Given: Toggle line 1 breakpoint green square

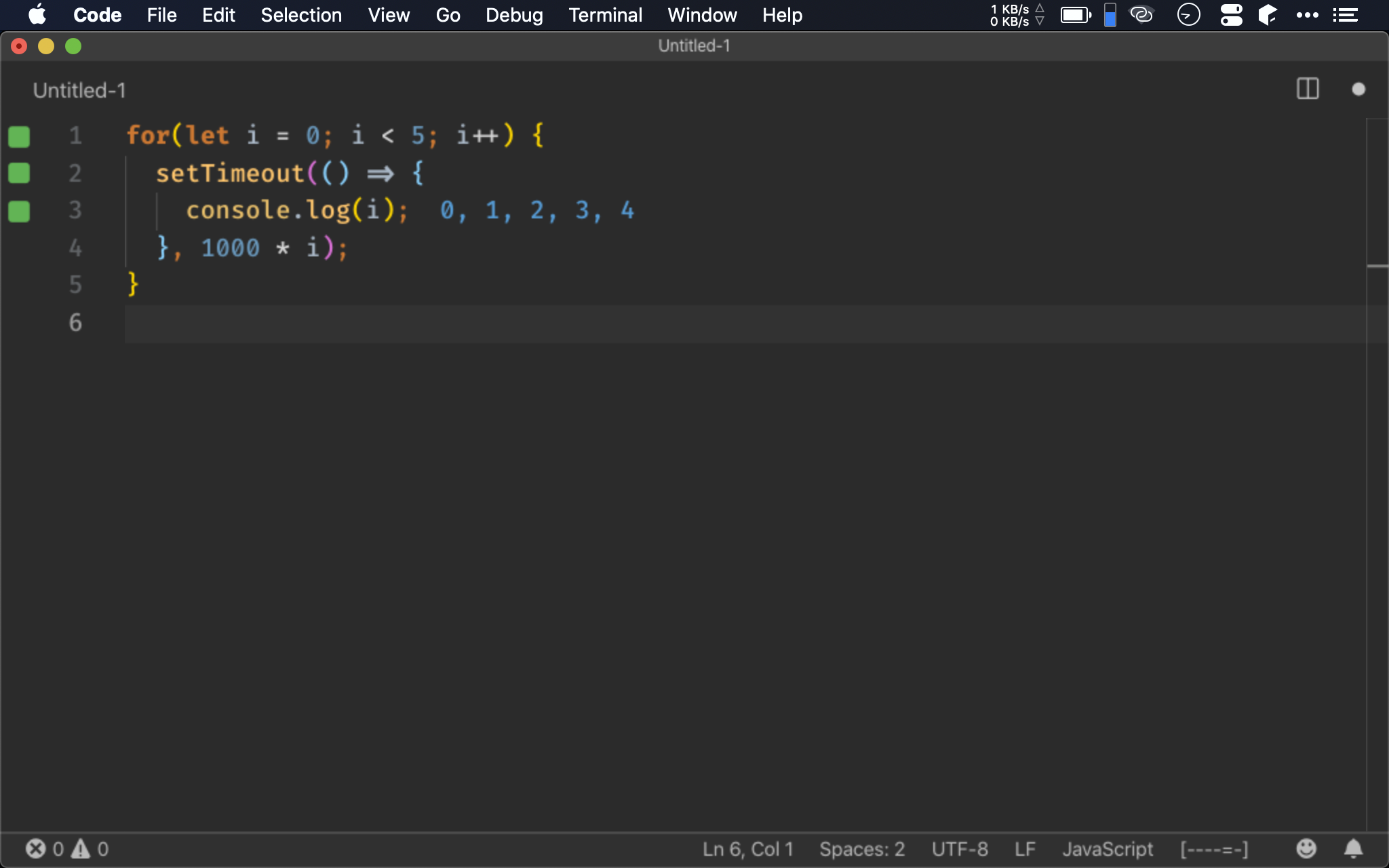Looking at the screenshot, I should pyautogui.click(x=19, y=136).
